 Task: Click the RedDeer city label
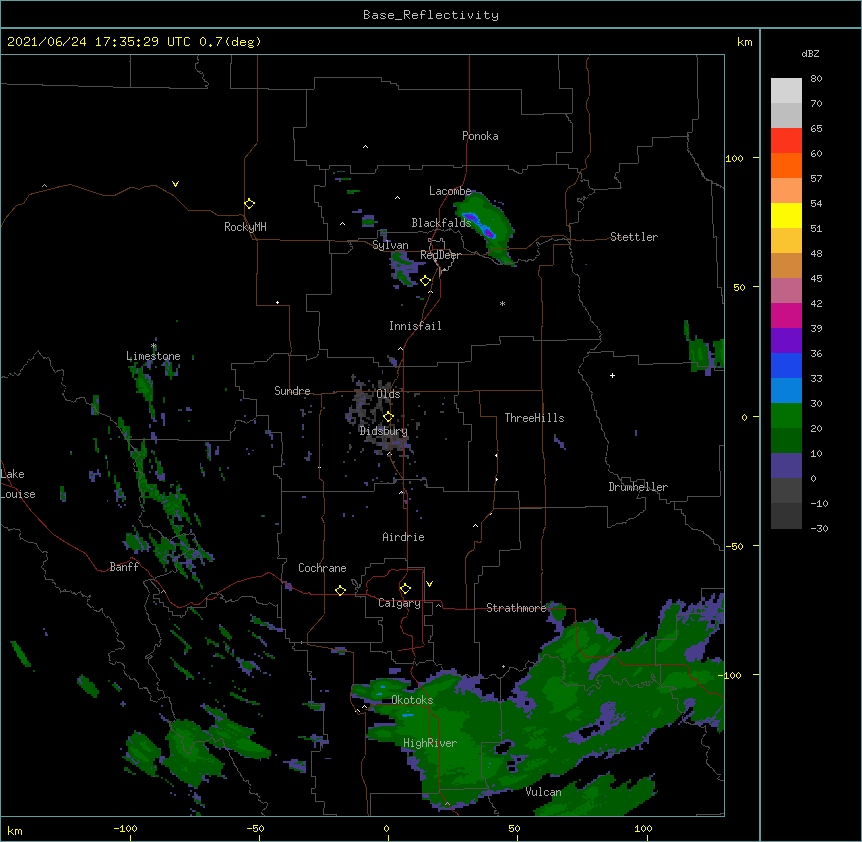pos(440,255)
